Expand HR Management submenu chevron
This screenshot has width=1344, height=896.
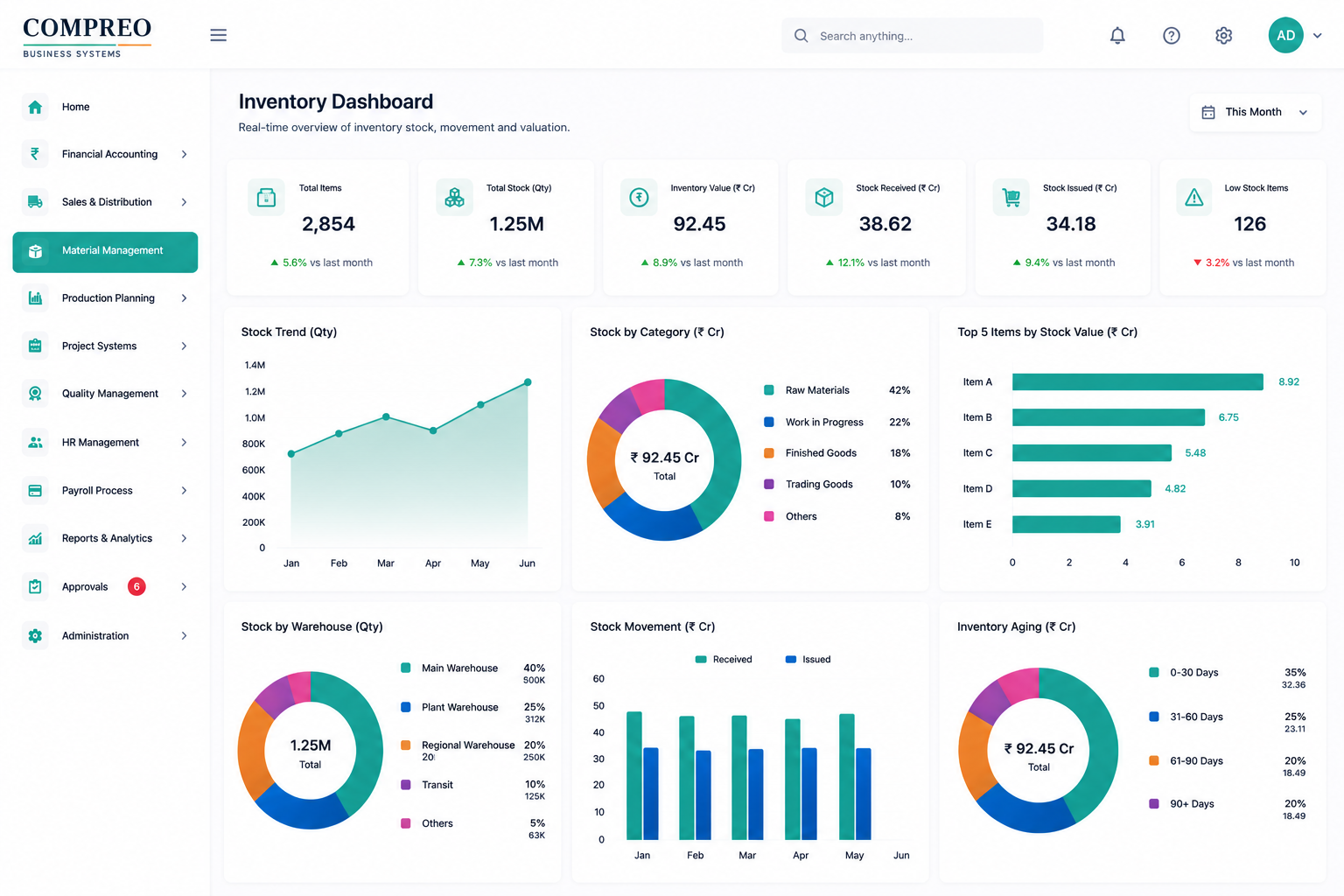pos(184,442)
